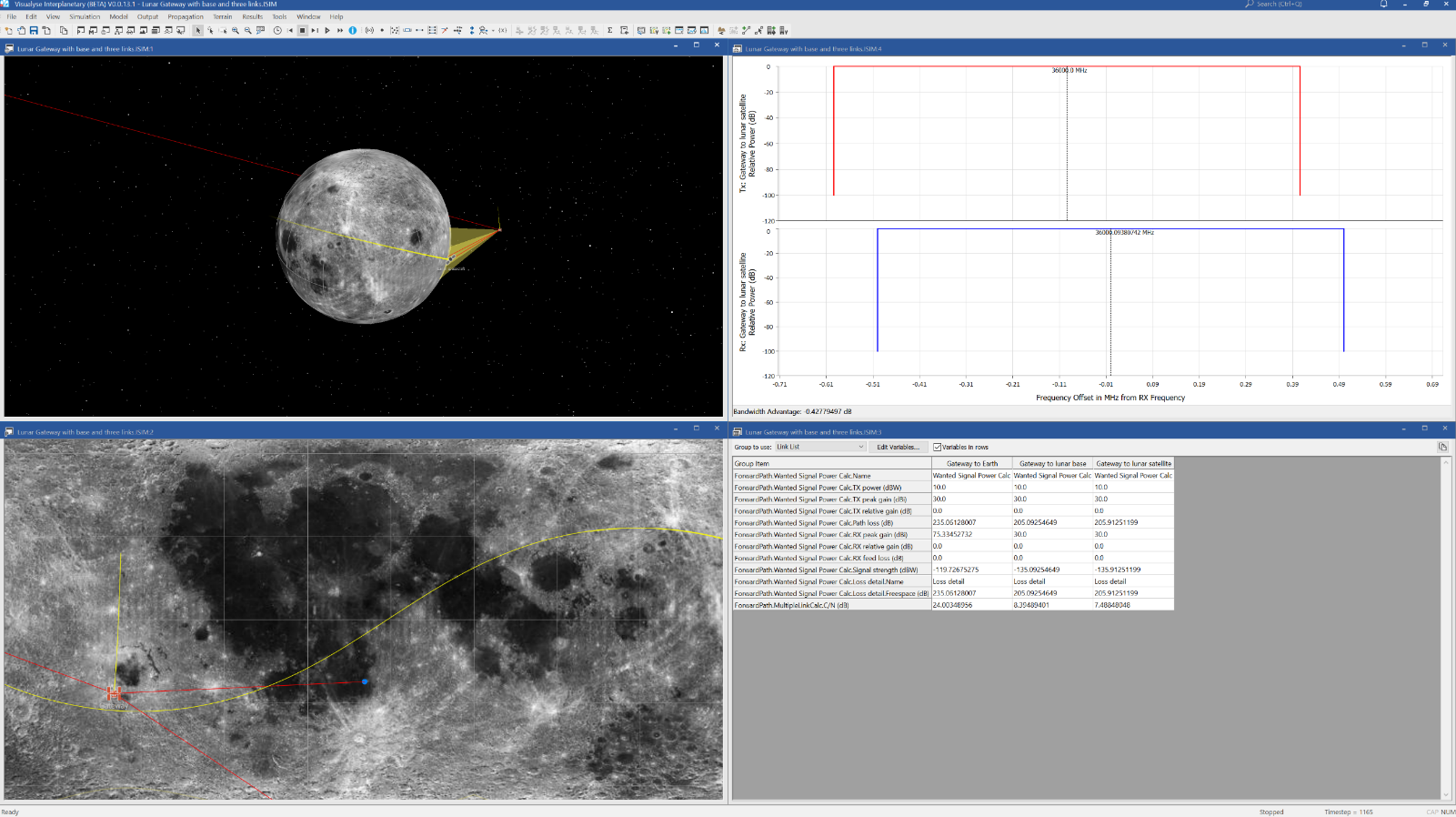Click the red lunar base marker on the map
The width and height of the screenshot is (1456, 817).
point(114,693)
